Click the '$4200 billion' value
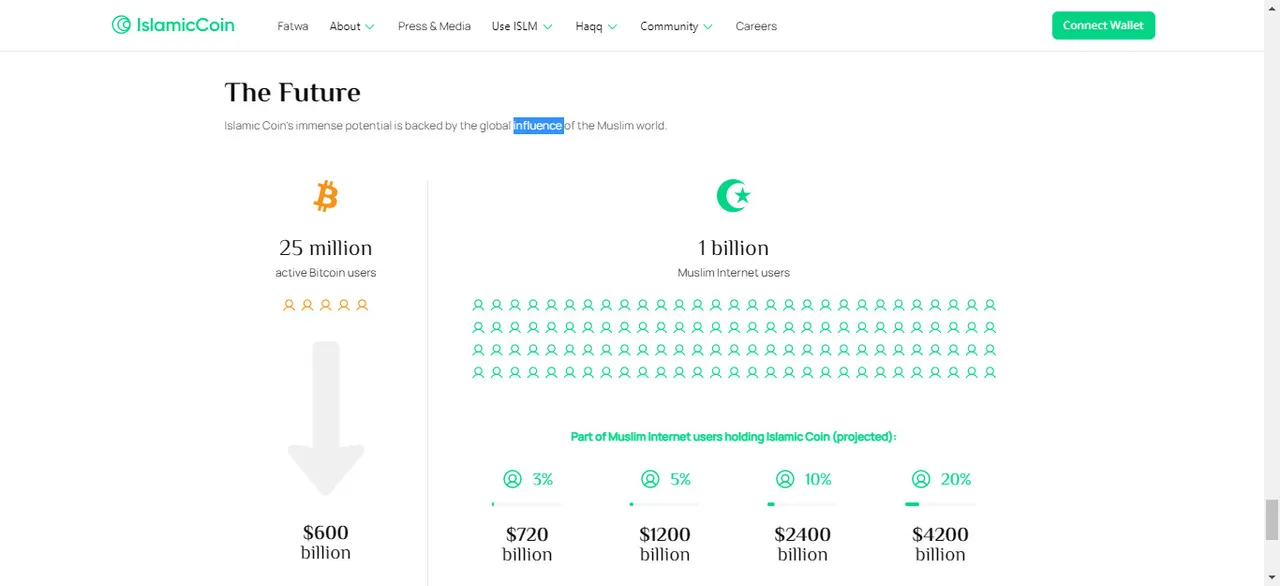The width and height of the screenshot is (1280, 586). (940, 544)
